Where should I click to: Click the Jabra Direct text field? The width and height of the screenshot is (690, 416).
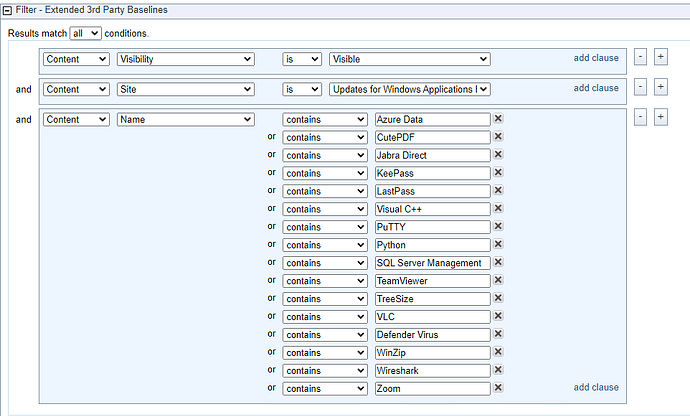tap(433, 155)
